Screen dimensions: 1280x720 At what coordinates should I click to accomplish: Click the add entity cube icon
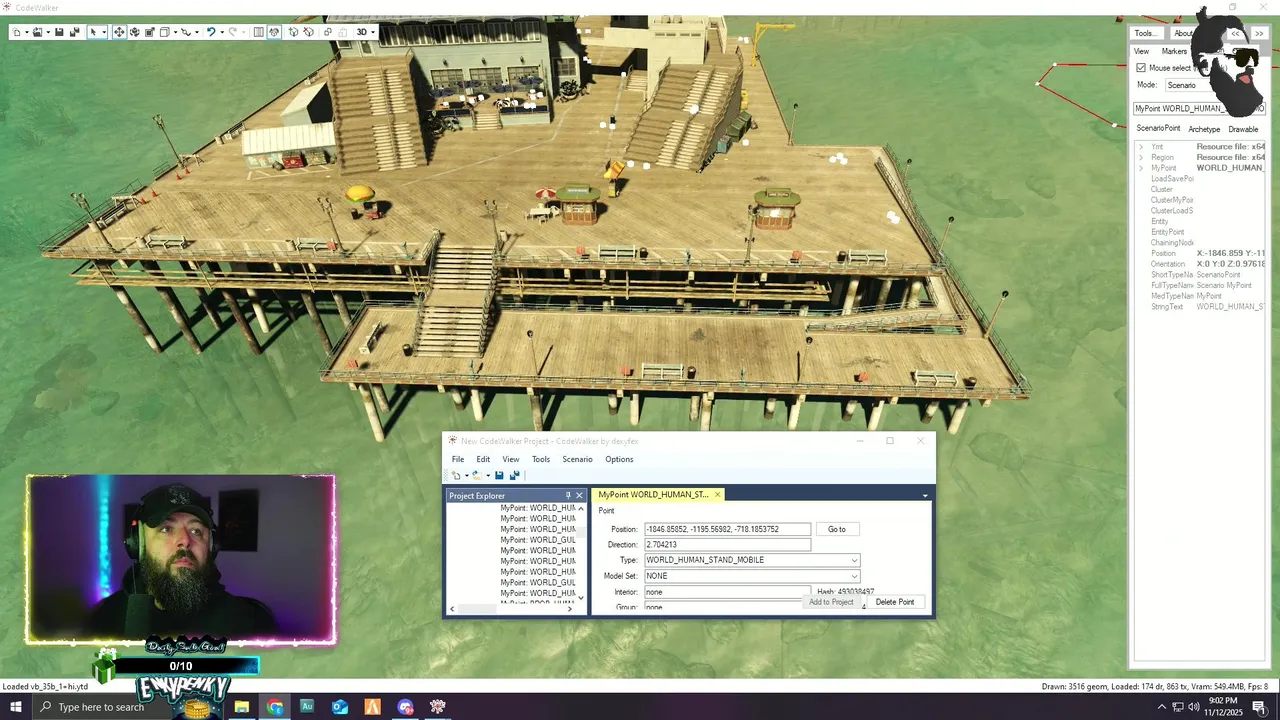pos(294,32)
